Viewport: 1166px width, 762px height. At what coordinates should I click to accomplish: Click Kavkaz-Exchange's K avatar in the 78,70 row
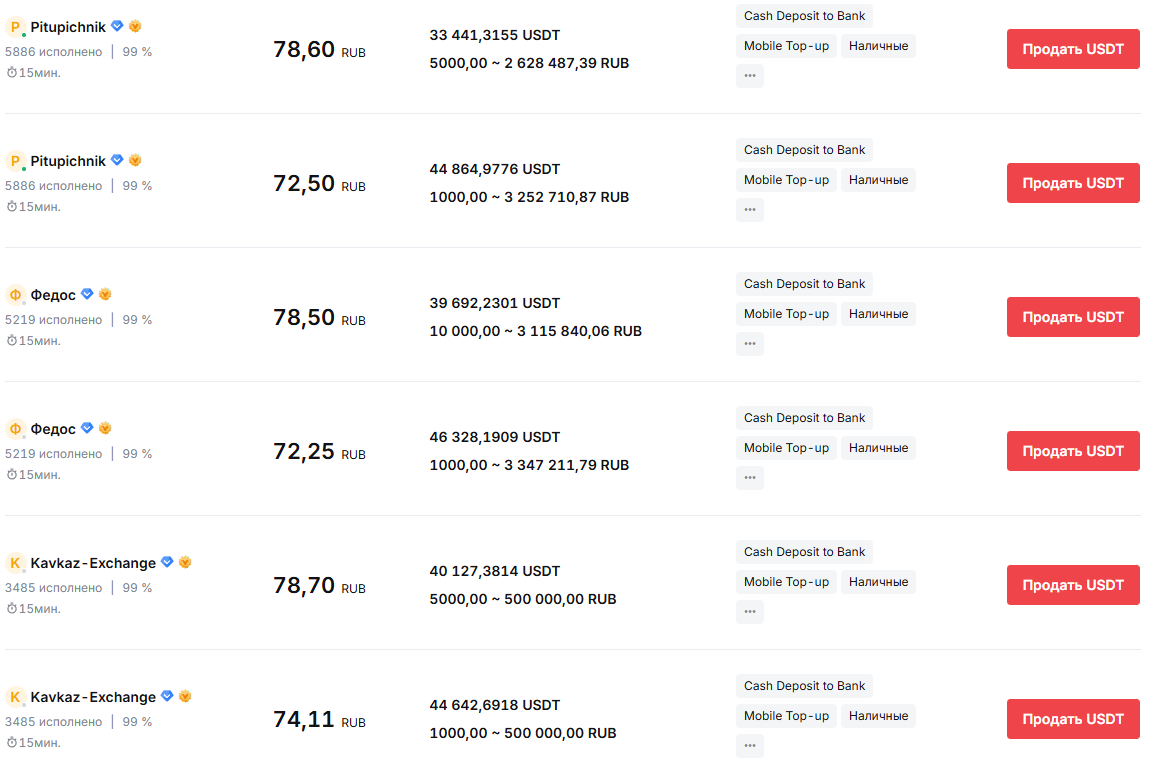tap(15, 563)
